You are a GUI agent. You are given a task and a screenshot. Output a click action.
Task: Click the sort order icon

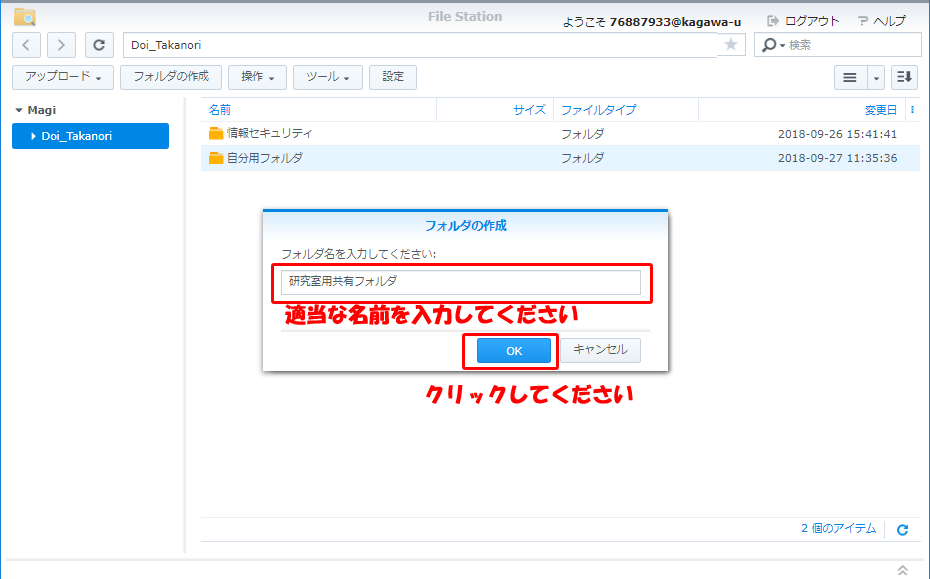pyautogui.click(x=904, y=77)
